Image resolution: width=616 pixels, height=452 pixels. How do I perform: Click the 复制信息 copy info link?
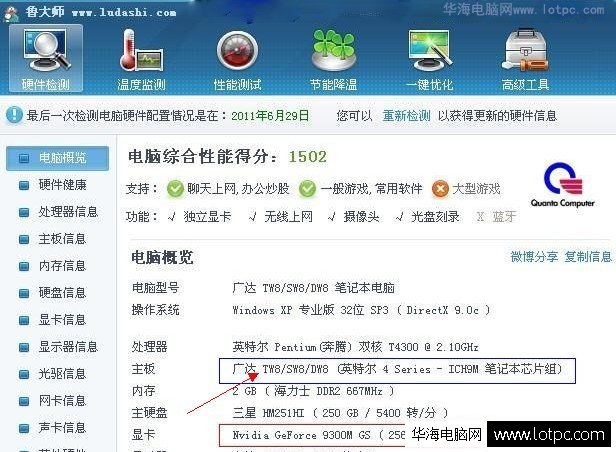pos(588,256)
